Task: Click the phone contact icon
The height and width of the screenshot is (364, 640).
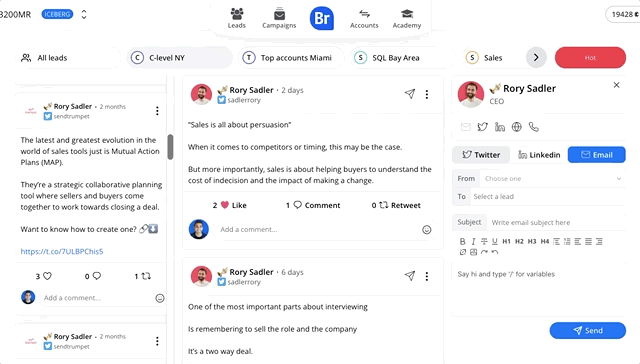Action: (534, 127)
